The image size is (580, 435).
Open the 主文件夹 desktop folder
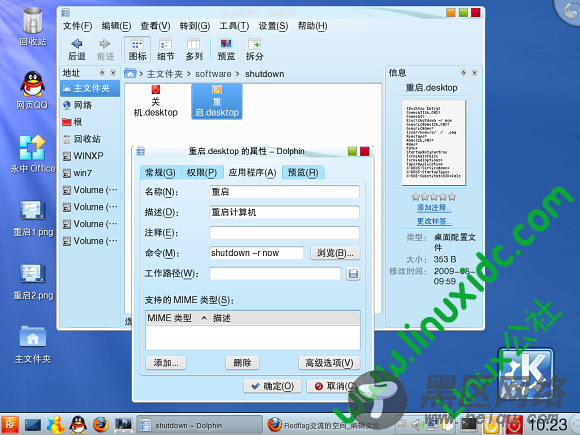point(33,345)
